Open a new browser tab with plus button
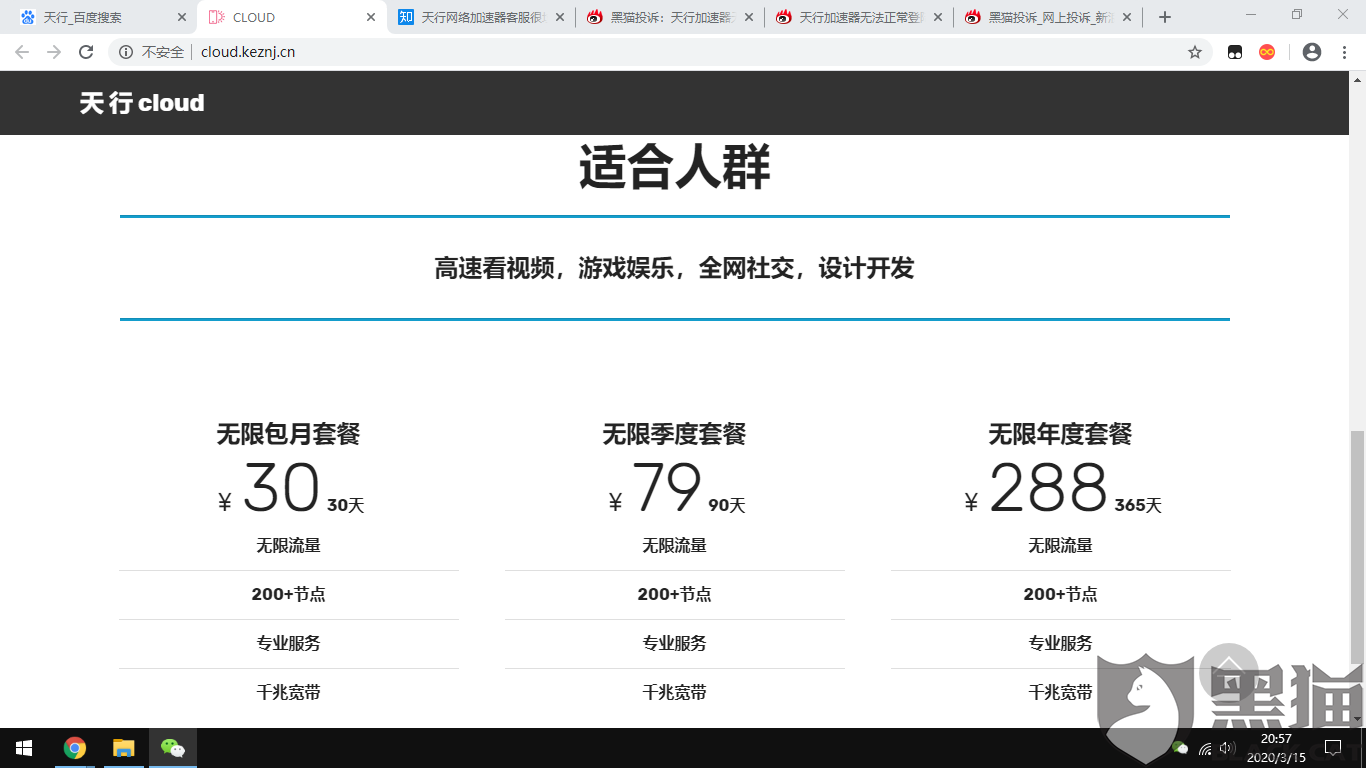This screenshot has height=768, width=1366. 1163,16
